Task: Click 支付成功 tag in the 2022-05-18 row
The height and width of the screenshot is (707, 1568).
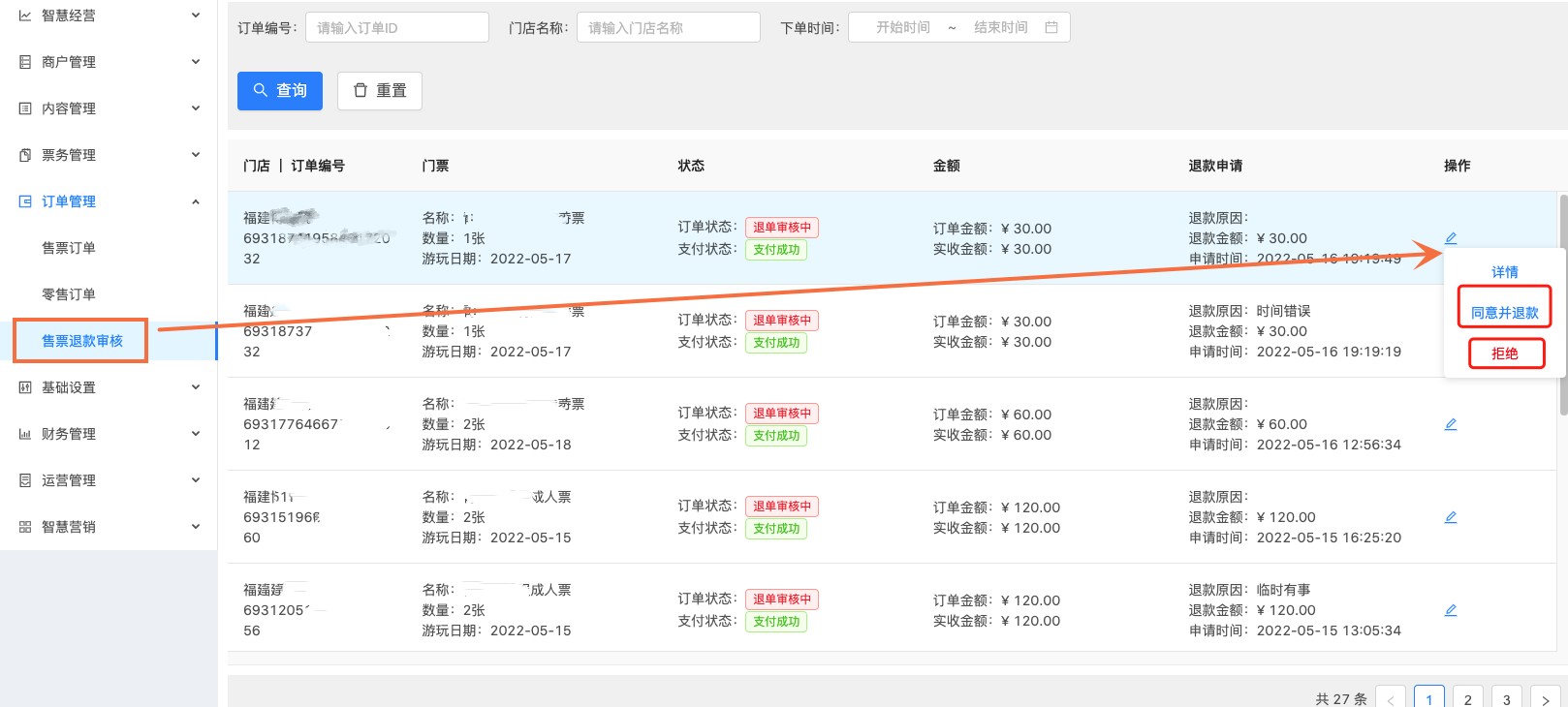Action: pos(776,436)
